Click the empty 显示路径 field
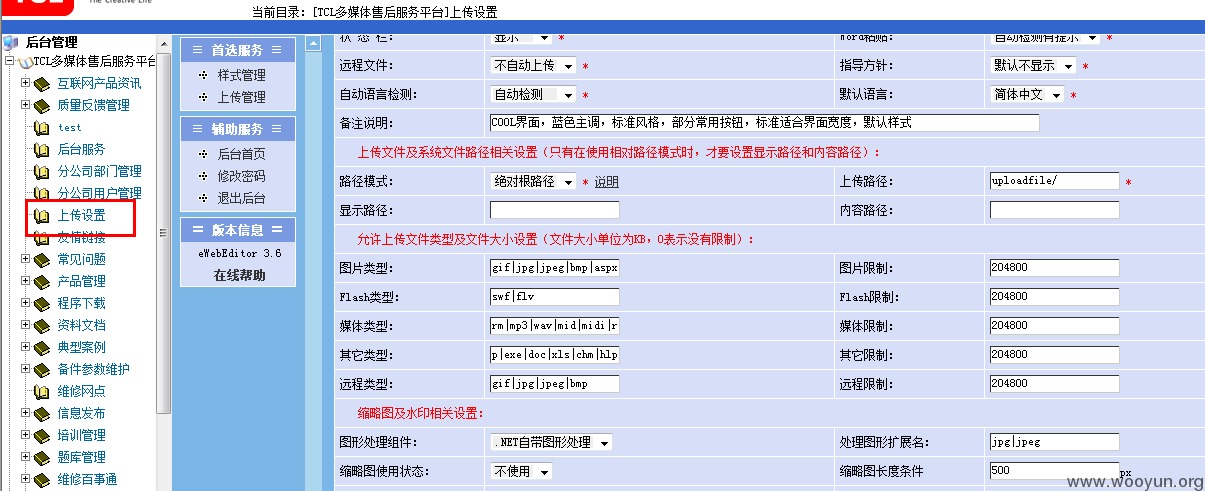The height and width of the screenshot is (491, 1205). pyautogui.click(x=555, y=210)
